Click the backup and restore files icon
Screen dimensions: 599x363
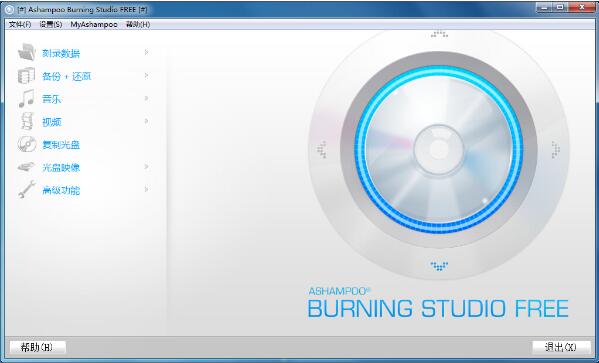coord(26,75)
